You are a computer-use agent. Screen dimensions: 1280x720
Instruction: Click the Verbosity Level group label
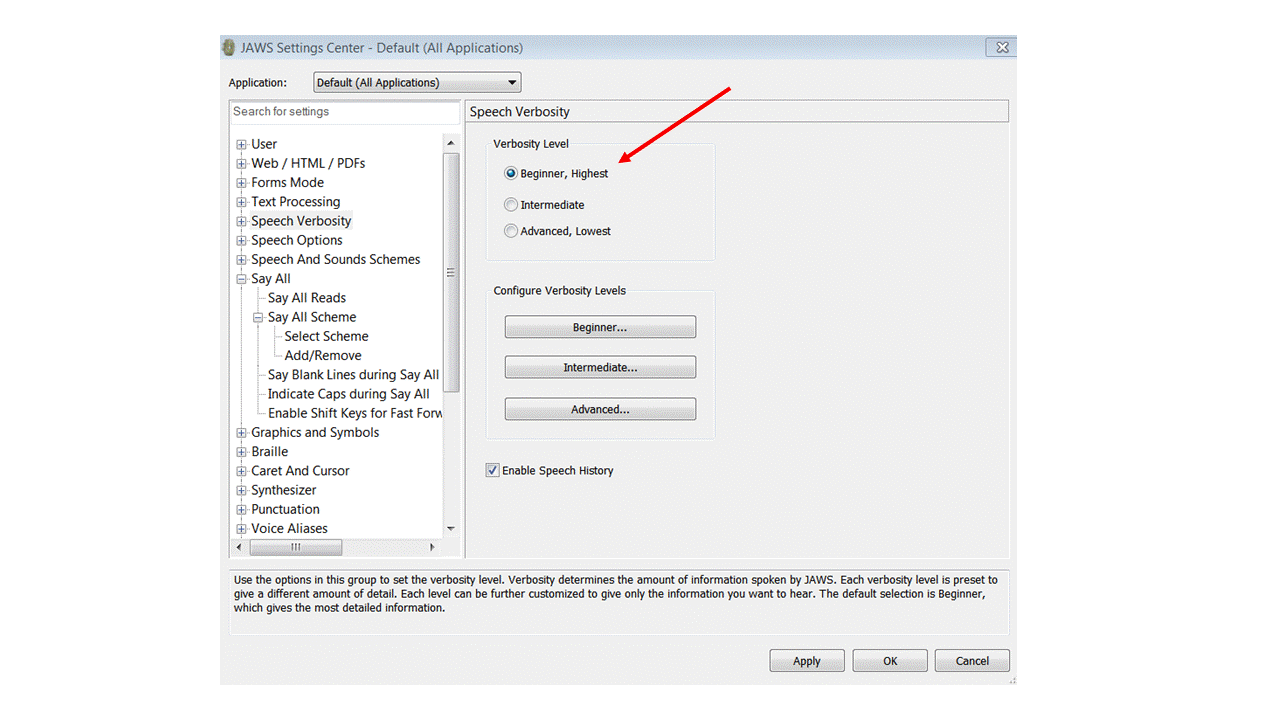(531, 144)
